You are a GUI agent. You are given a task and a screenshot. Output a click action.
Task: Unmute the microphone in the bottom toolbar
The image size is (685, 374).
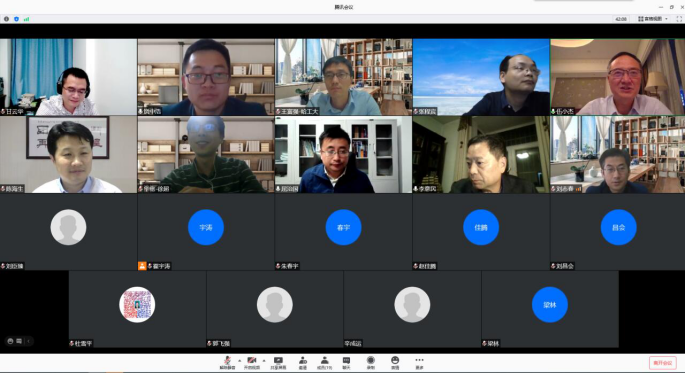[227, 363]
